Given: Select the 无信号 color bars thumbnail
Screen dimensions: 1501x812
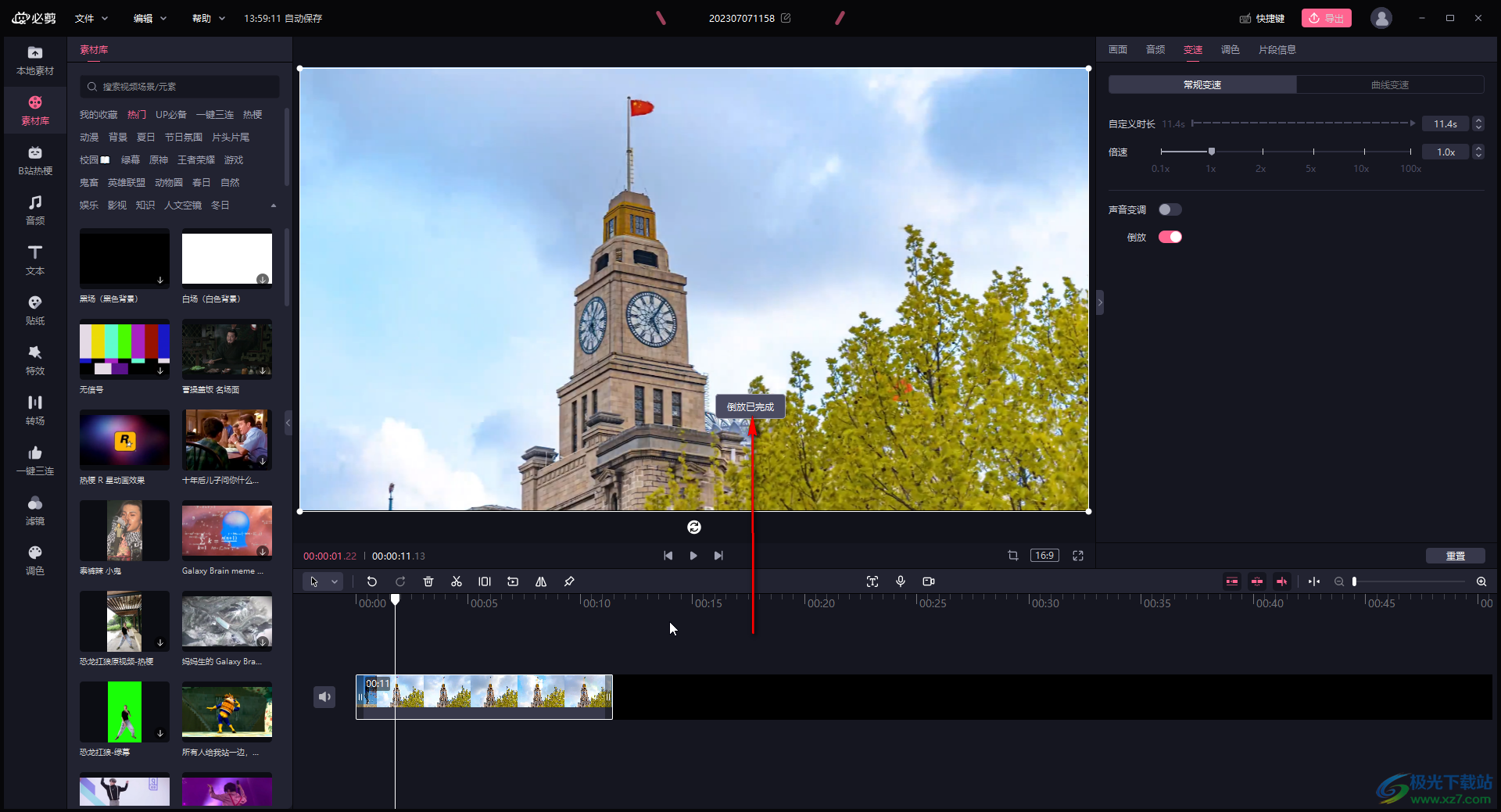Looking at the screenshot, I should coord(124,349).
